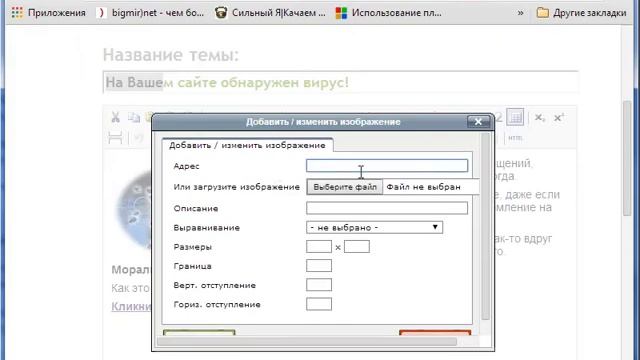
Task: Click the Copy icon in editor toolbar
Action: click(134, 118)
